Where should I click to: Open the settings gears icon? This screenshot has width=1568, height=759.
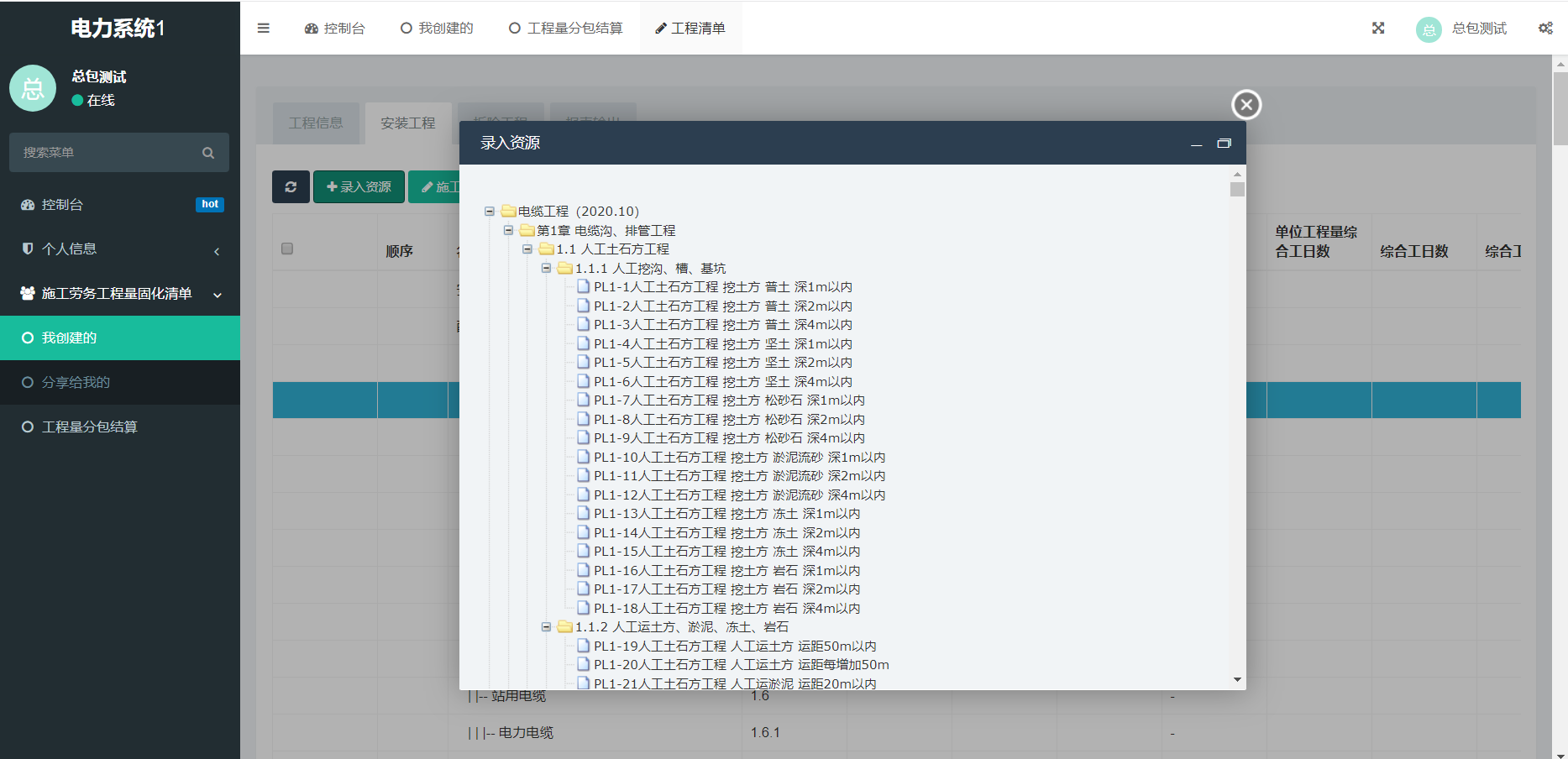[x=1545, y=28]
